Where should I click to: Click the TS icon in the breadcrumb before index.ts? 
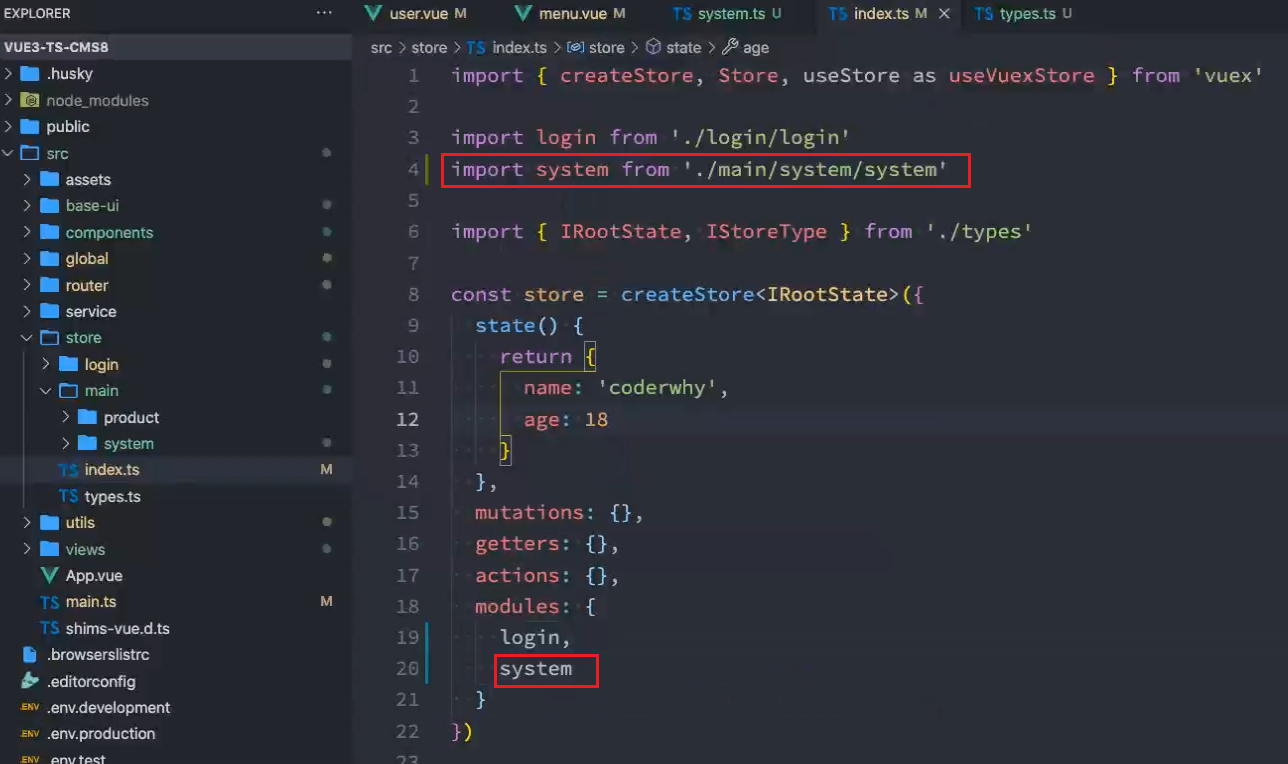coord(476,48)
